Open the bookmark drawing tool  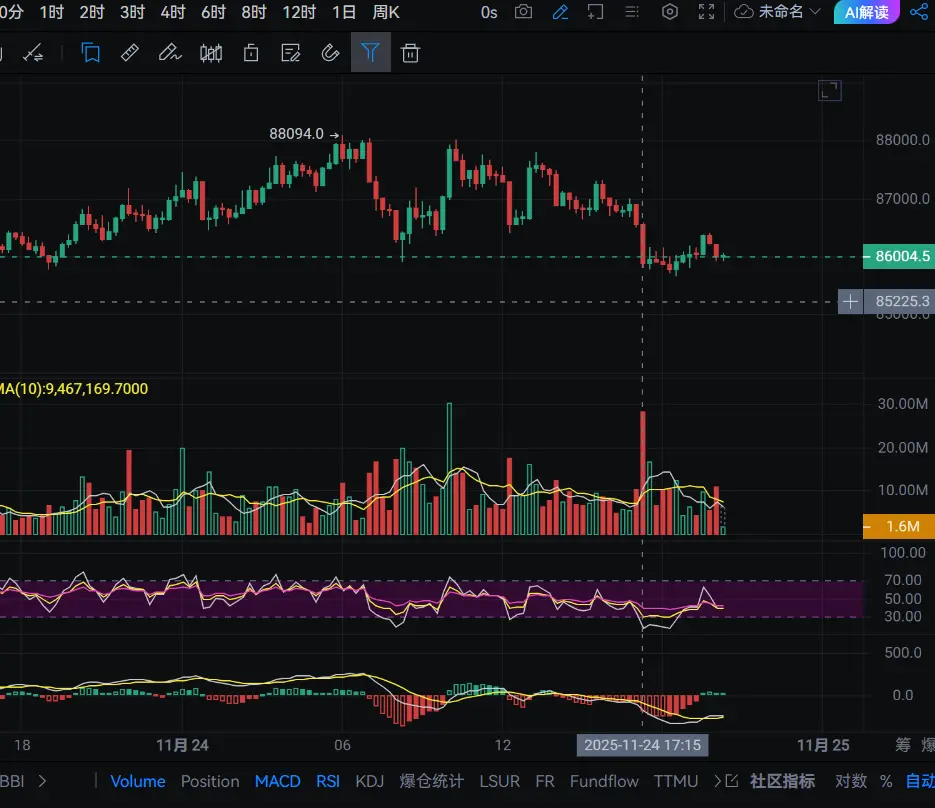click(91, 53)
